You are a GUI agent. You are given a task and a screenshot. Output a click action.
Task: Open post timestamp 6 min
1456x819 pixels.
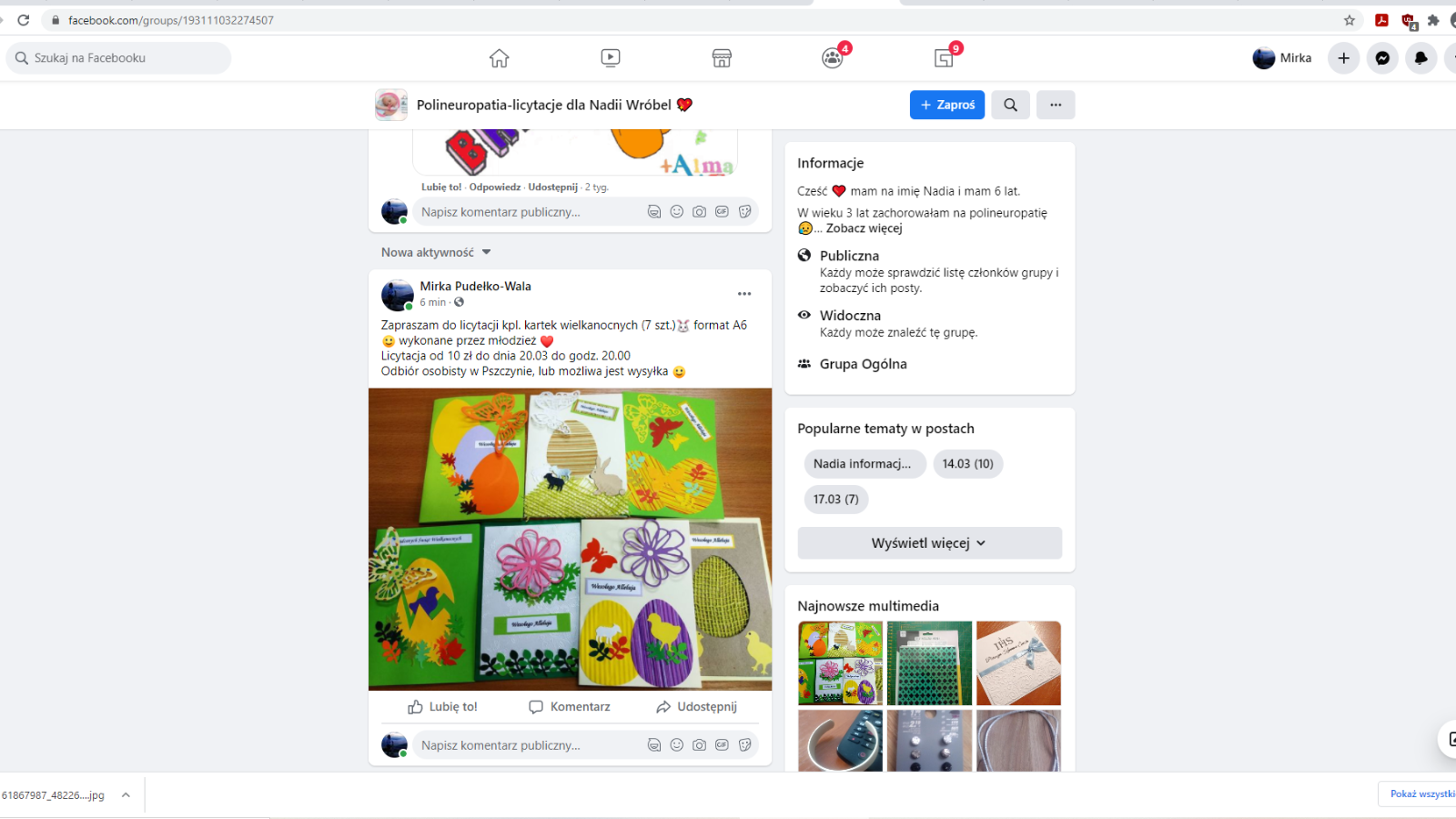(x=432, y=302)
